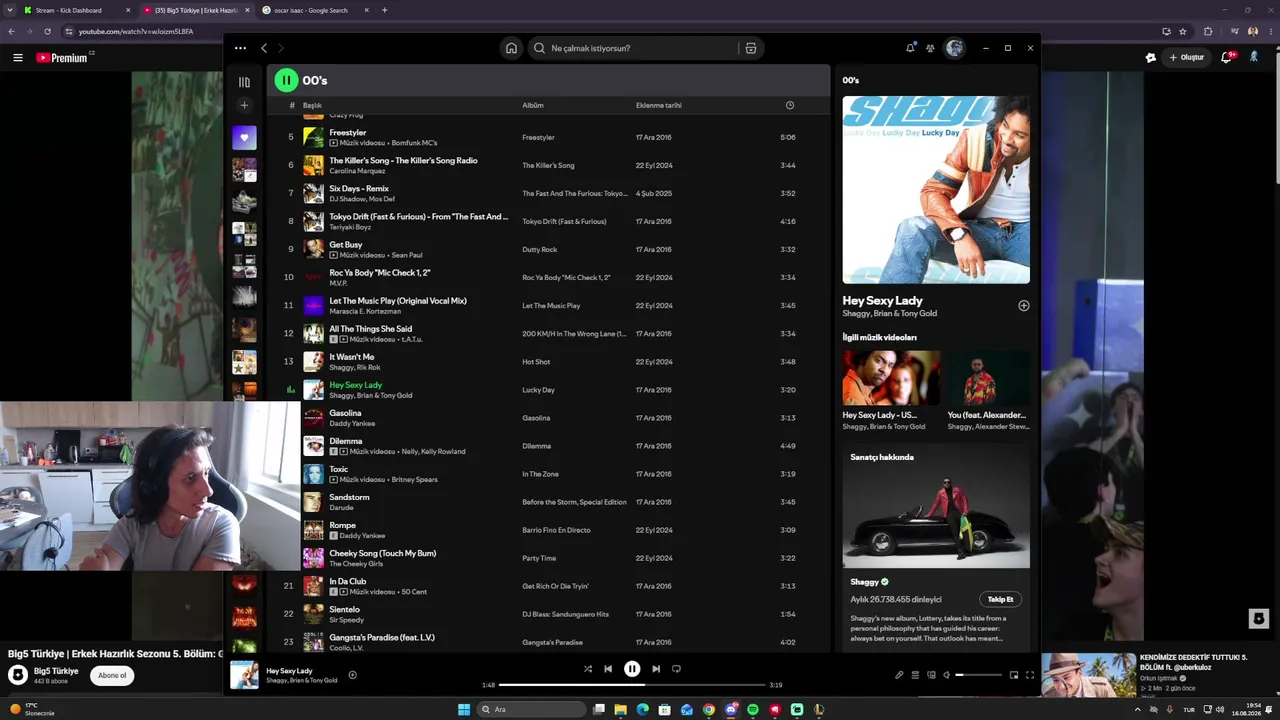
Task: Open the Windows Start menu
Action: point(464,709)
